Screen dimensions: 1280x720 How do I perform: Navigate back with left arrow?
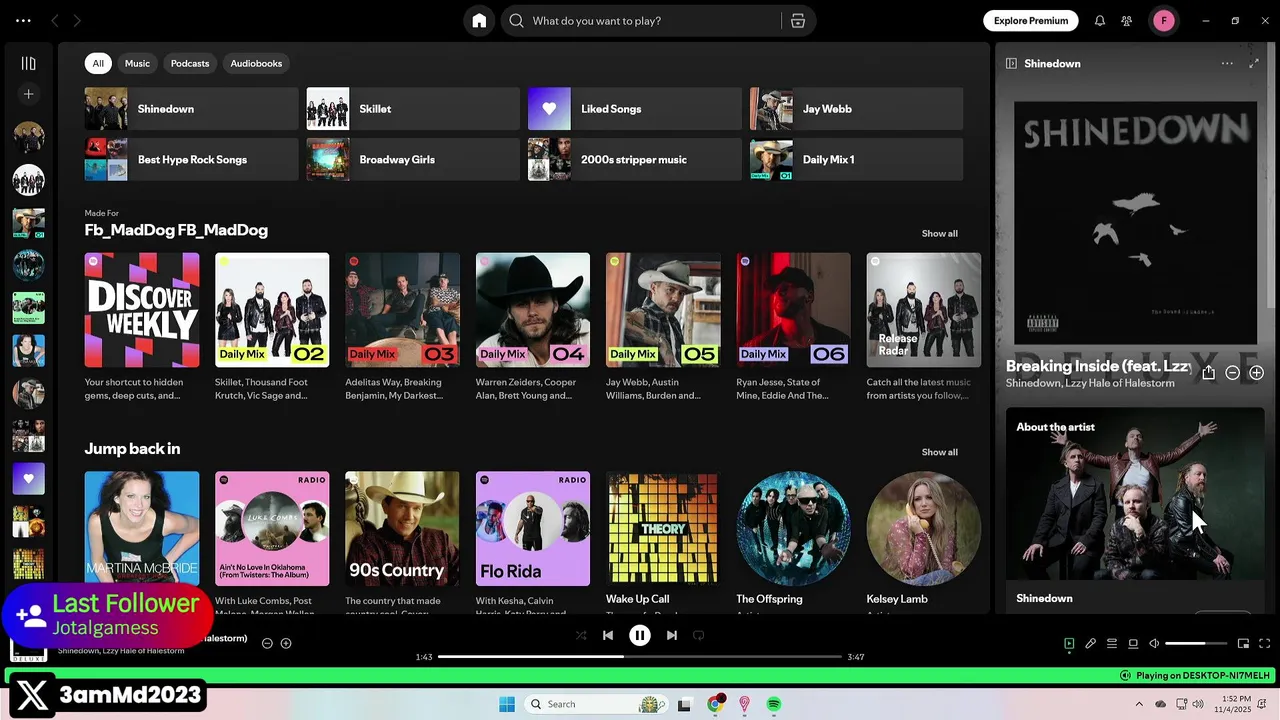click(x=55, y=21)
